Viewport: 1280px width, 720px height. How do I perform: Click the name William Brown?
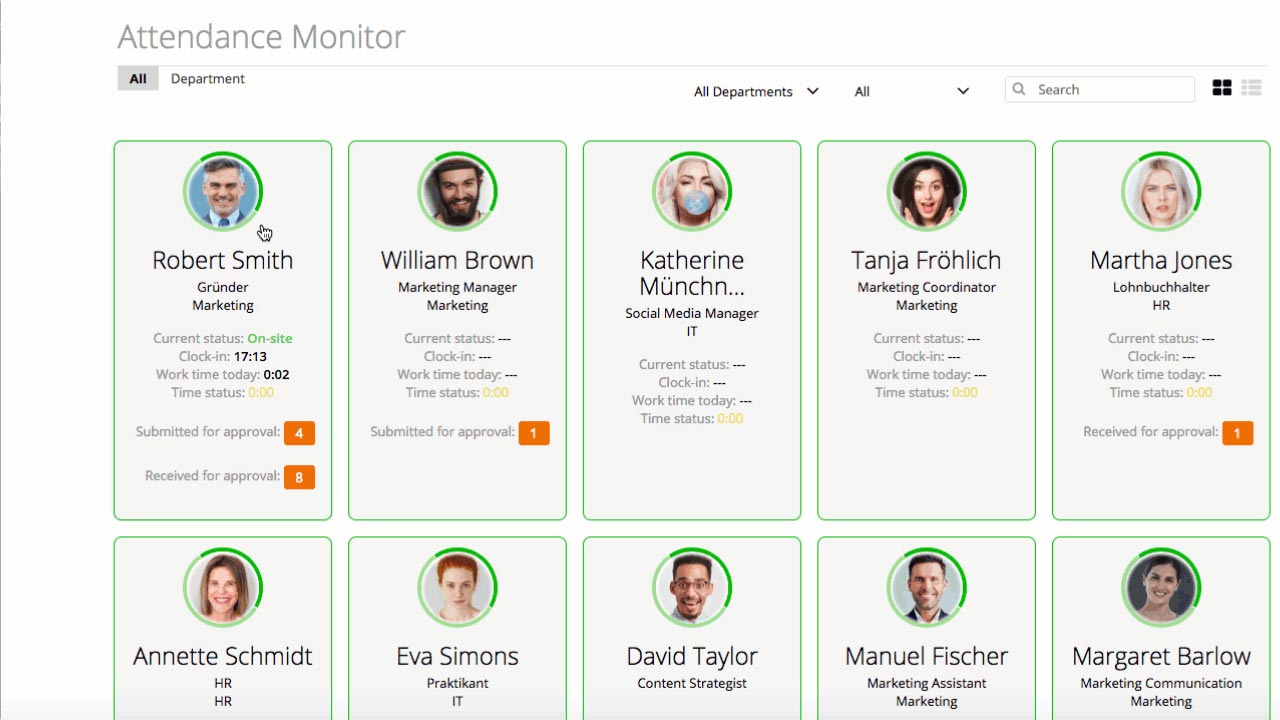click(x=457, y=260)
